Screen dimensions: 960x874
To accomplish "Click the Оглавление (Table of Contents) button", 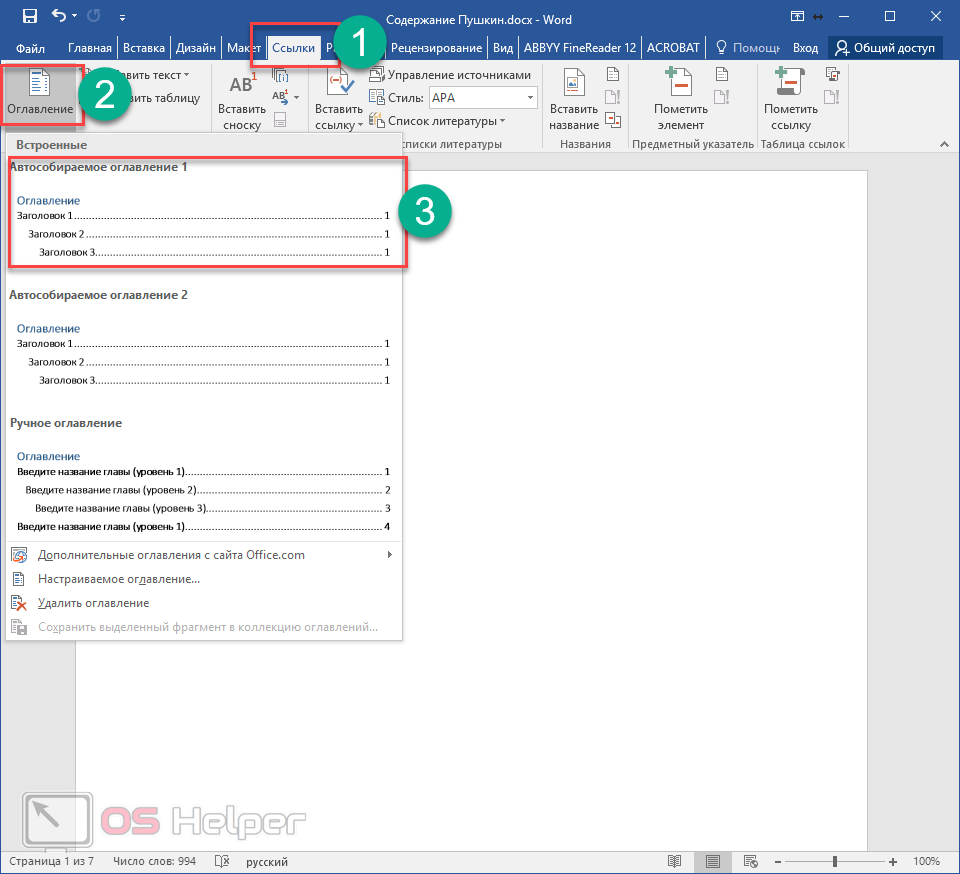I will [40, 93].
